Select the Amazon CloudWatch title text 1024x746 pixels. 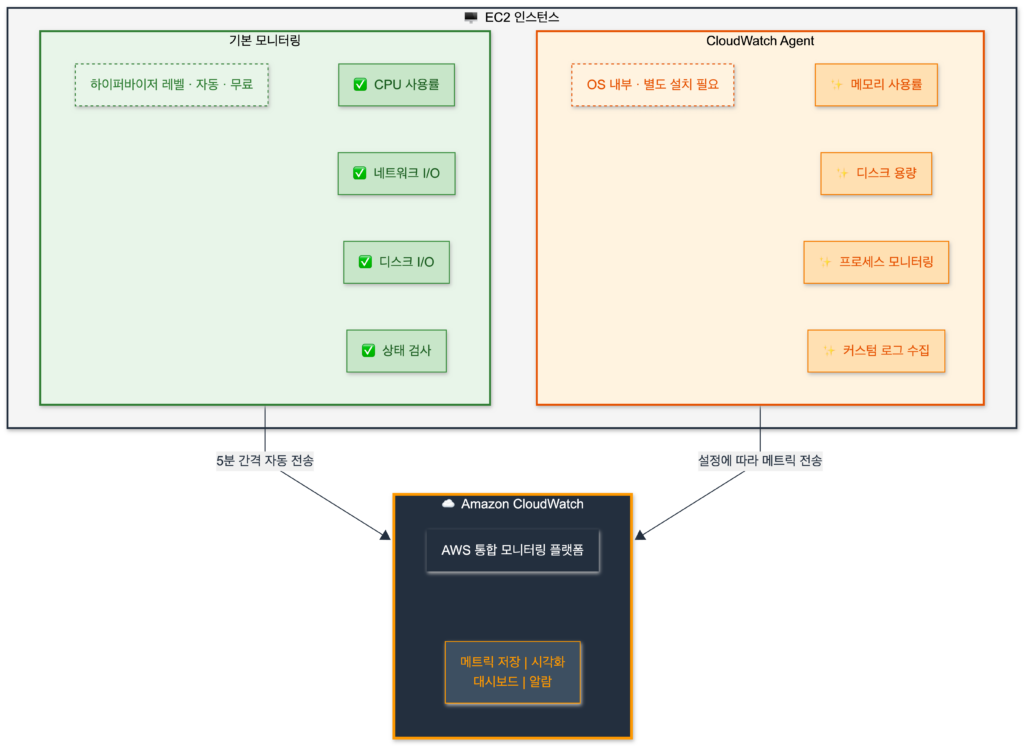click(522, 504)
